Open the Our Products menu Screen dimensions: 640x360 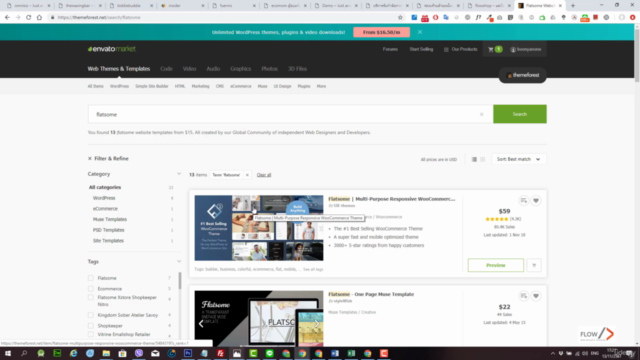point(460,49)
